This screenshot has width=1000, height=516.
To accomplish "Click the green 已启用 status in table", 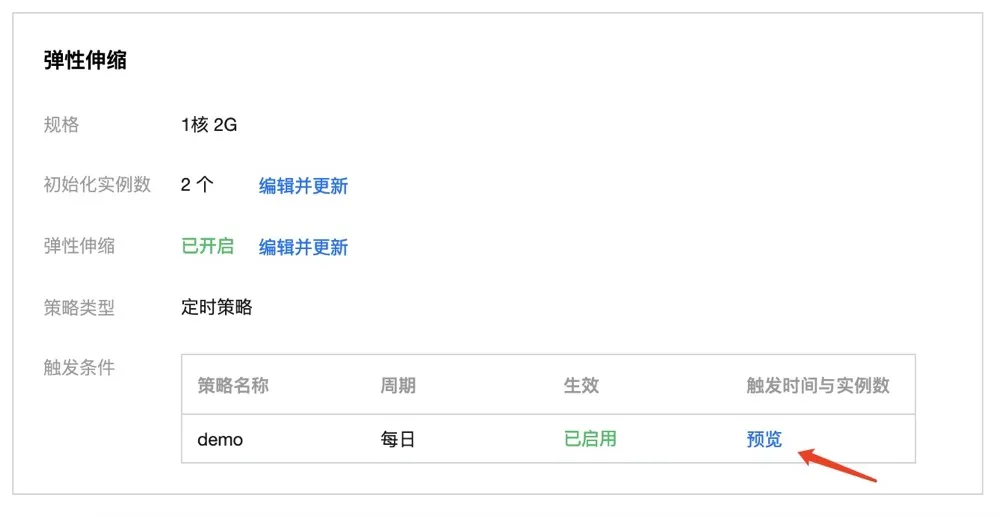I will [590, 439].
